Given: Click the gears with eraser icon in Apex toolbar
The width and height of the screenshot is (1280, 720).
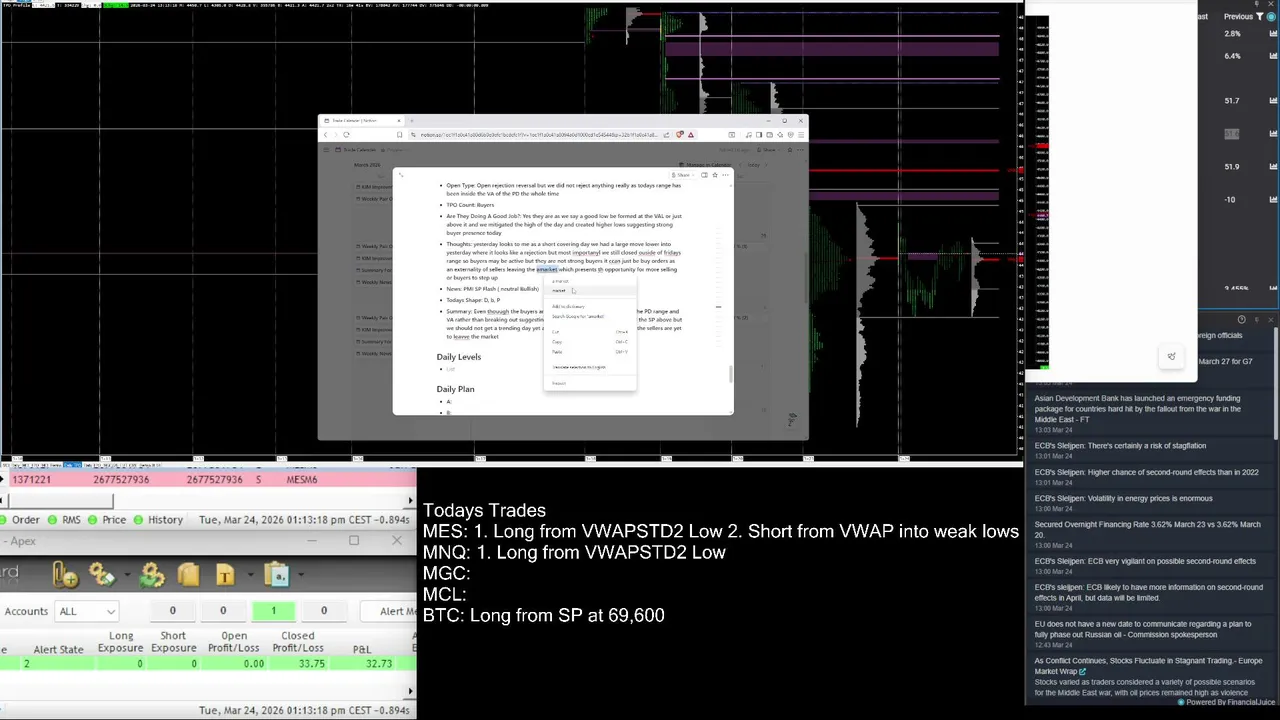Looking at the screenshot, I should (x=102, y=574).
